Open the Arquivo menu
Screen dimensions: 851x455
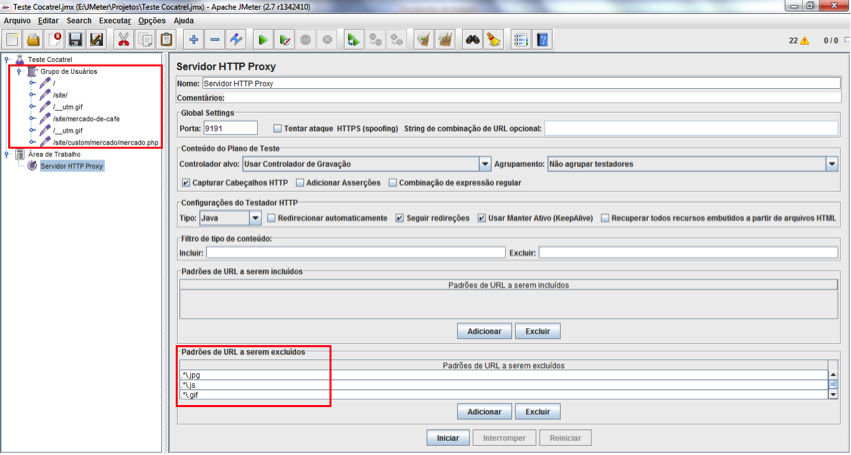coord(17,21)
